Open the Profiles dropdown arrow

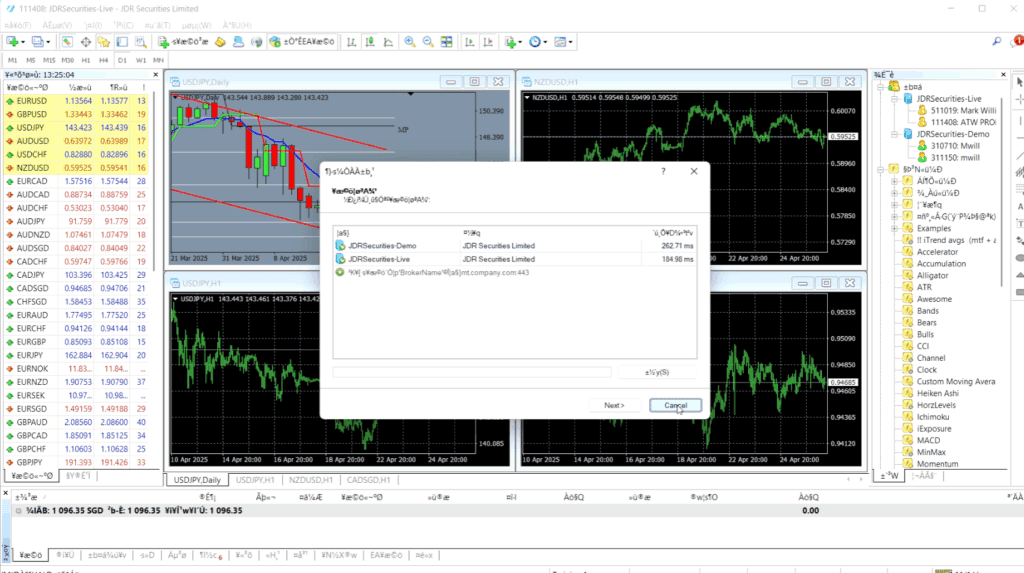(48, 42)
